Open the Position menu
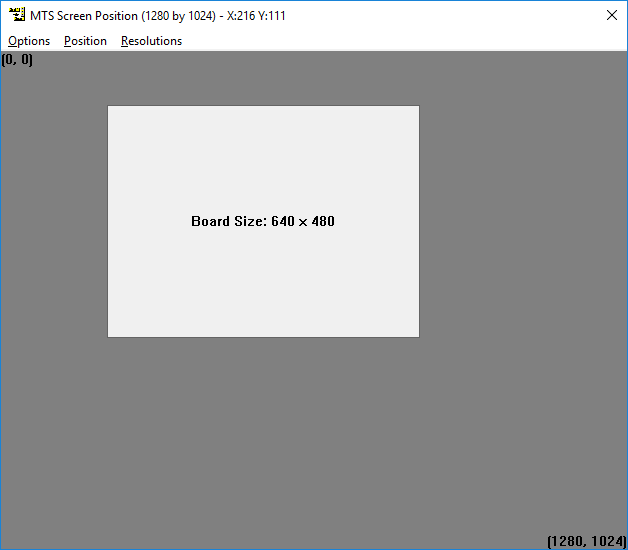628x550 pixels. point(85,41)
